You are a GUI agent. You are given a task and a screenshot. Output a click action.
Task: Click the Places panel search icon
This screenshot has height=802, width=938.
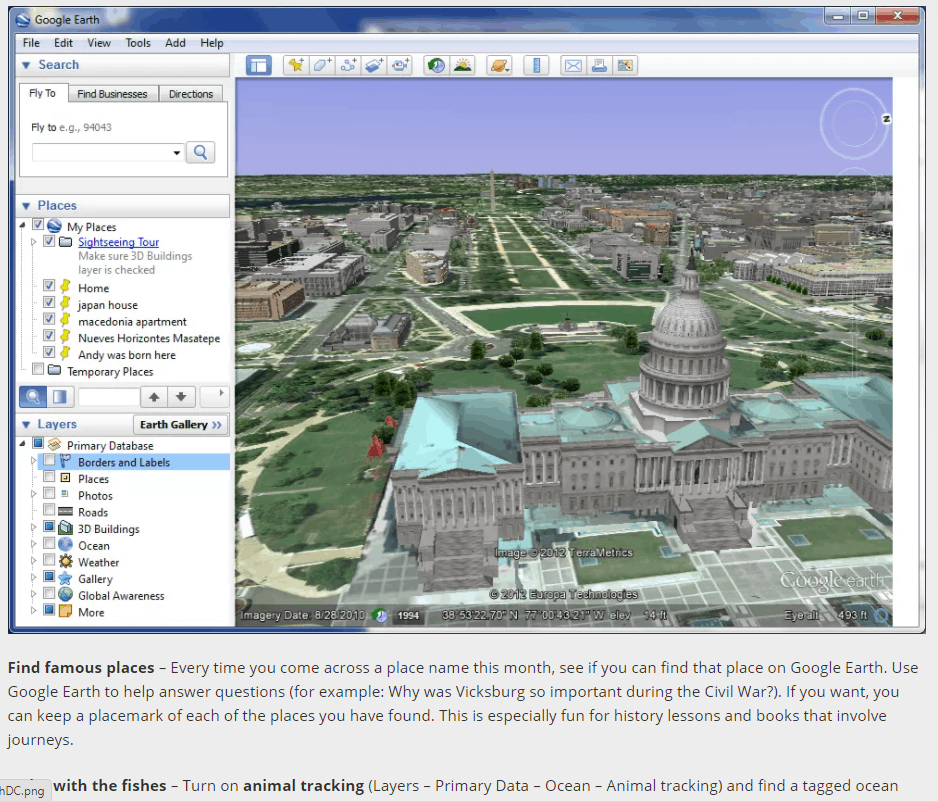pos(33,397)
